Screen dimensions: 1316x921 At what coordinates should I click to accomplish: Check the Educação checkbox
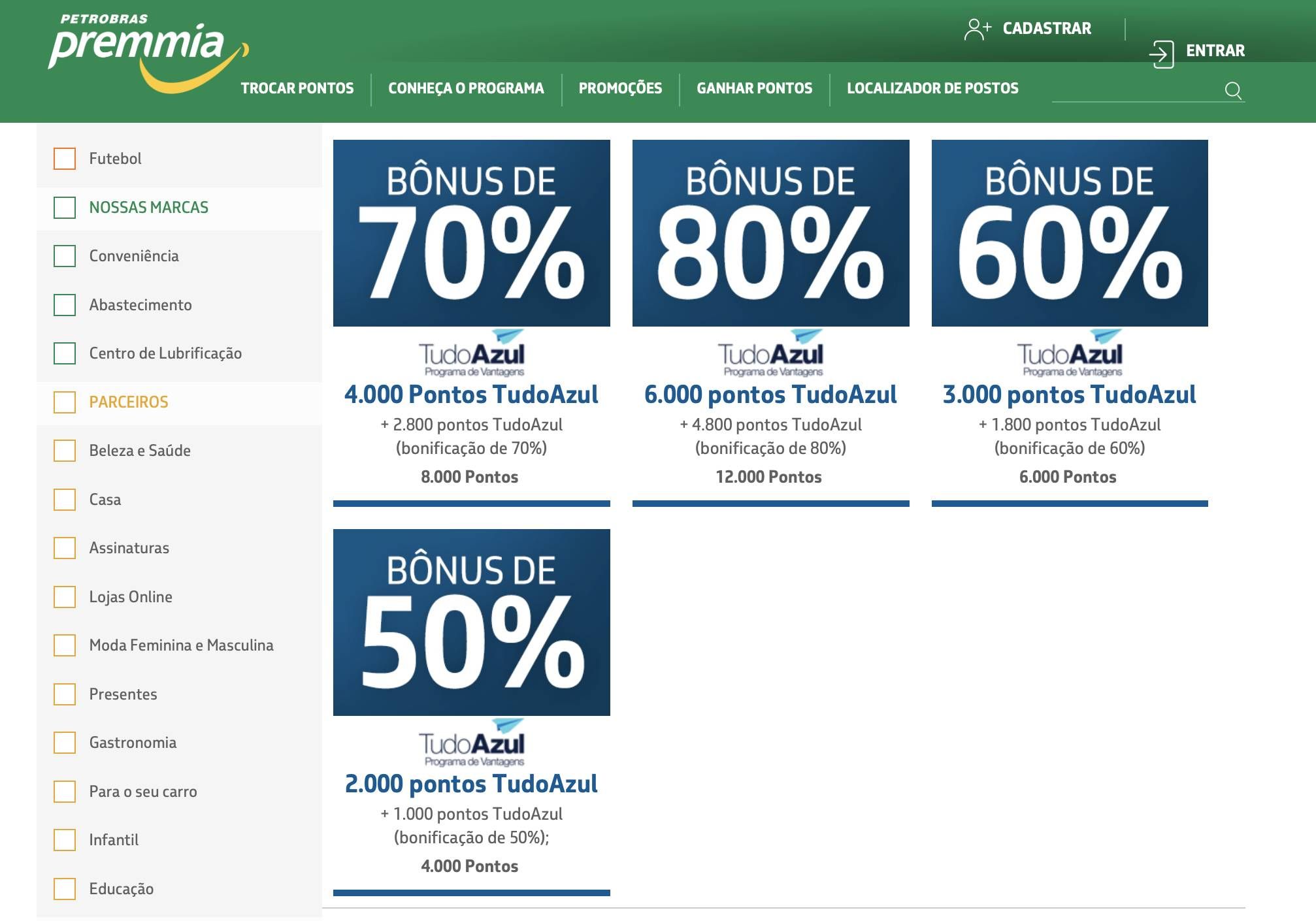[65, 889]
